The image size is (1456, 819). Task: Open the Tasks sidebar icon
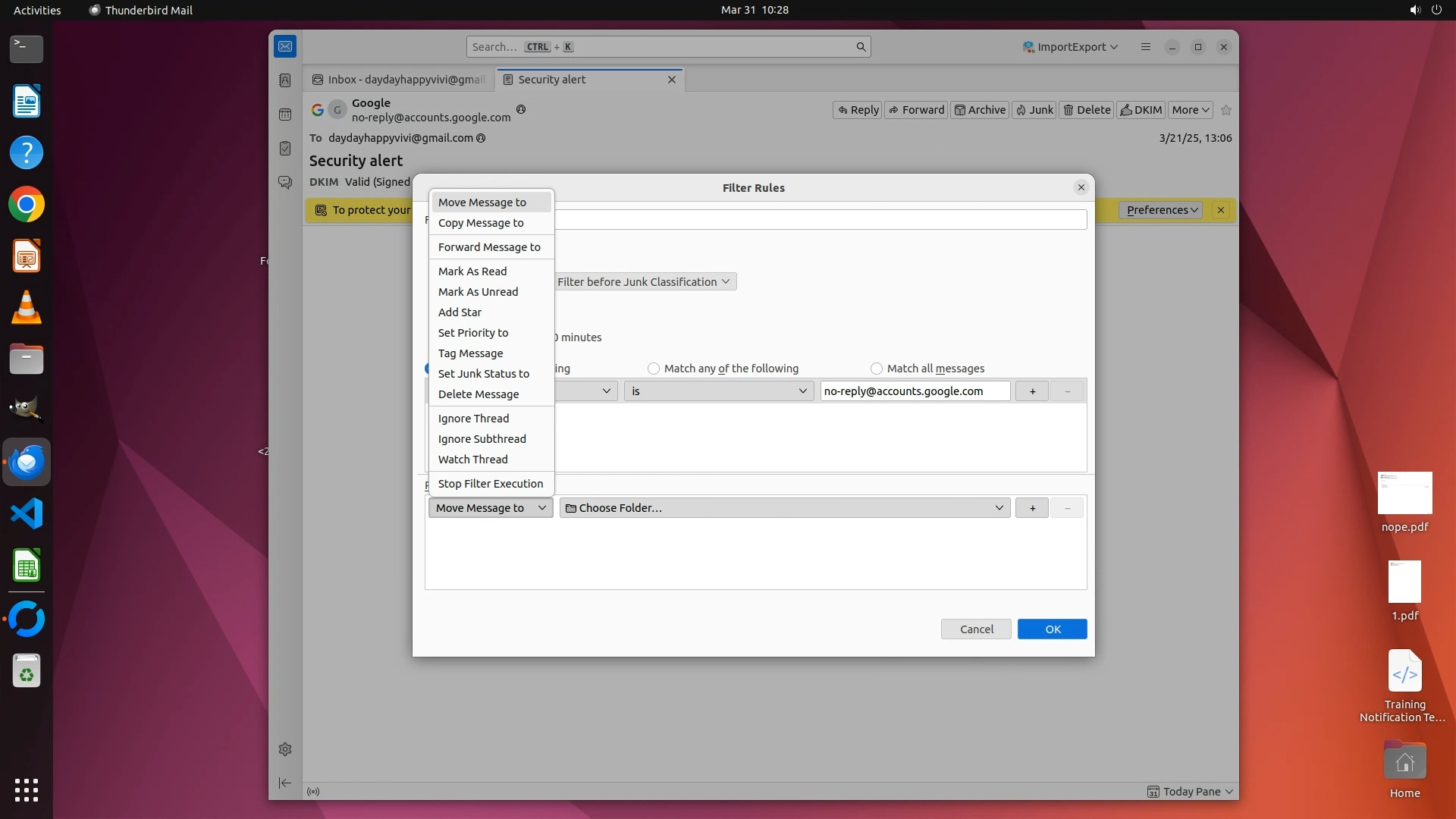tap(285, 149)
